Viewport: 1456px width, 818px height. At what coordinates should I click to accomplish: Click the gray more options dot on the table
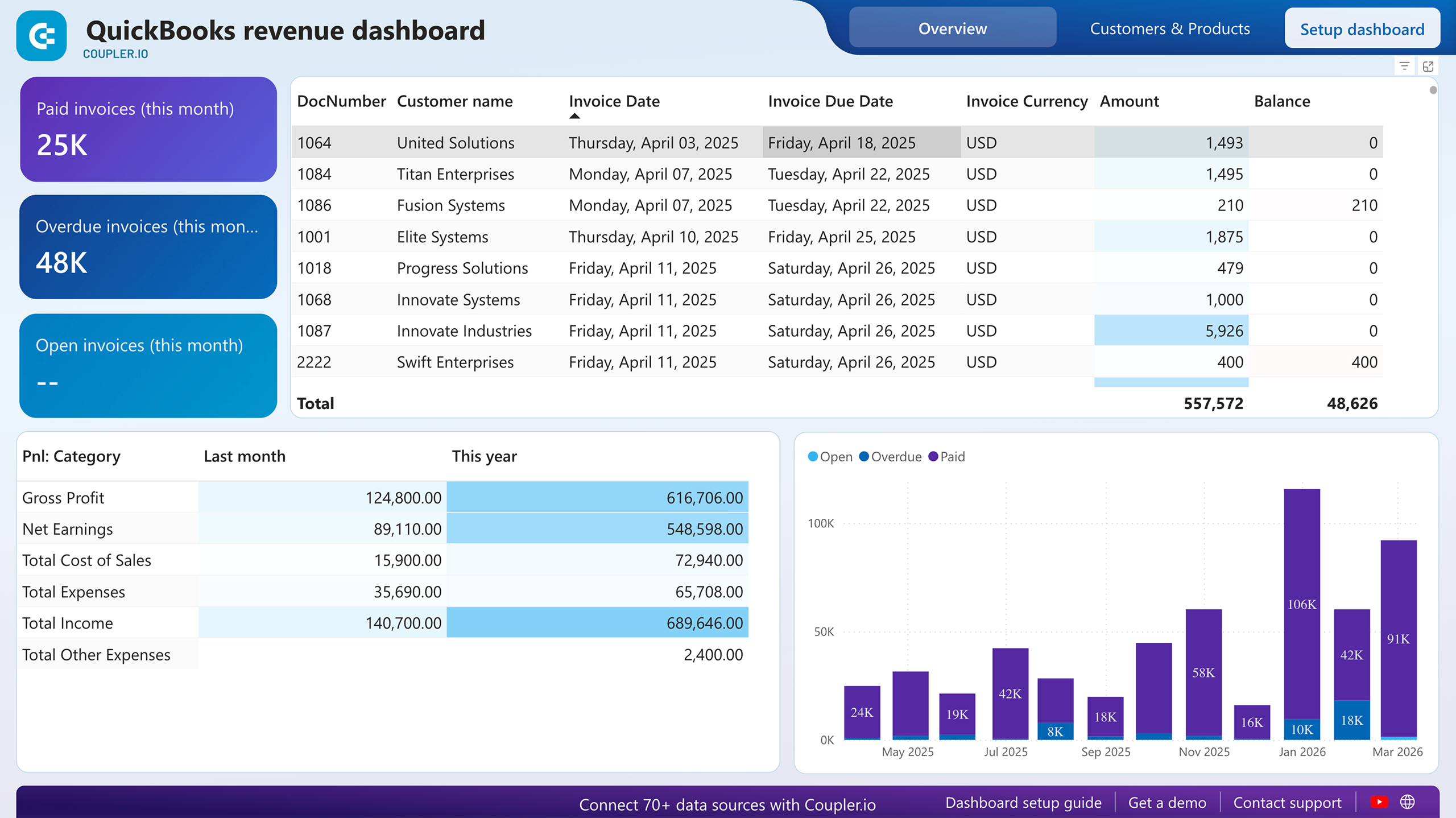1432,90
